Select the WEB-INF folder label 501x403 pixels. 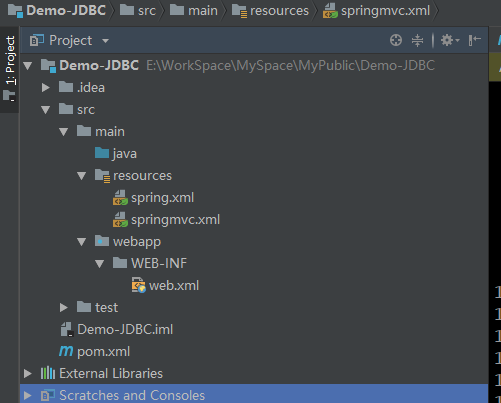pyautogui.click(x=159, y=263)
